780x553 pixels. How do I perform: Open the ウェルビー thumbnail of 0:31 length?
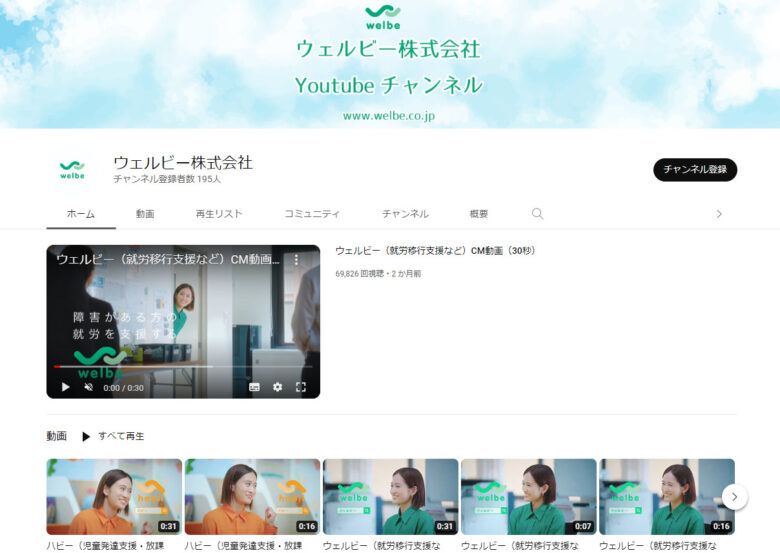(390, 496)
